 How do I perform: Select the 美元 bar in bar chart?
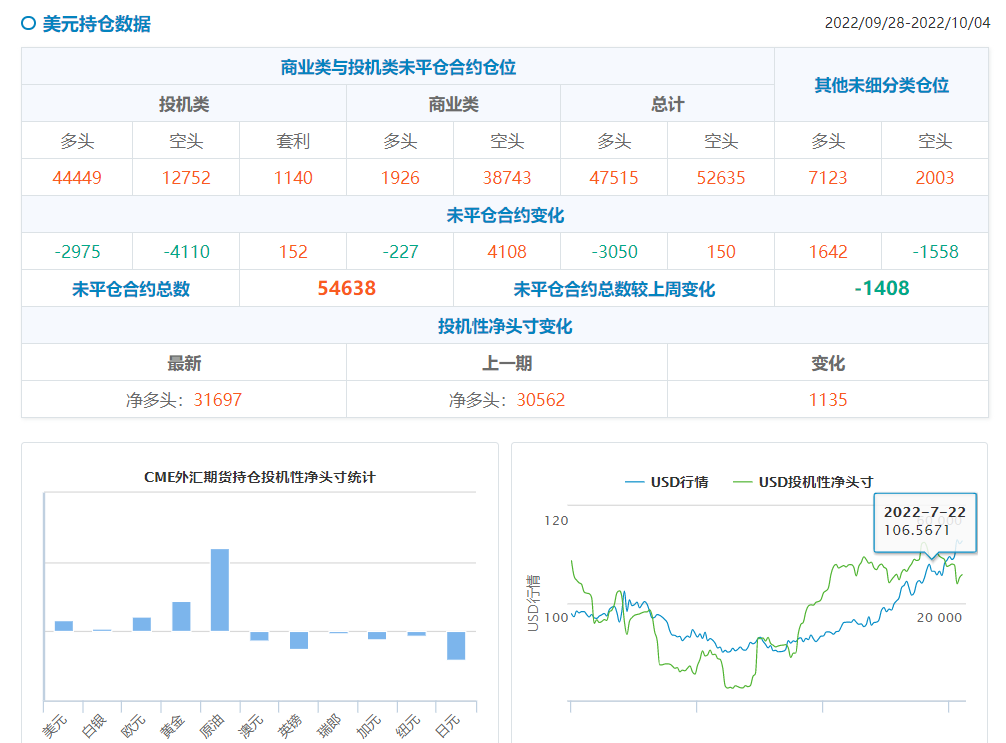(x=64, y=626)
